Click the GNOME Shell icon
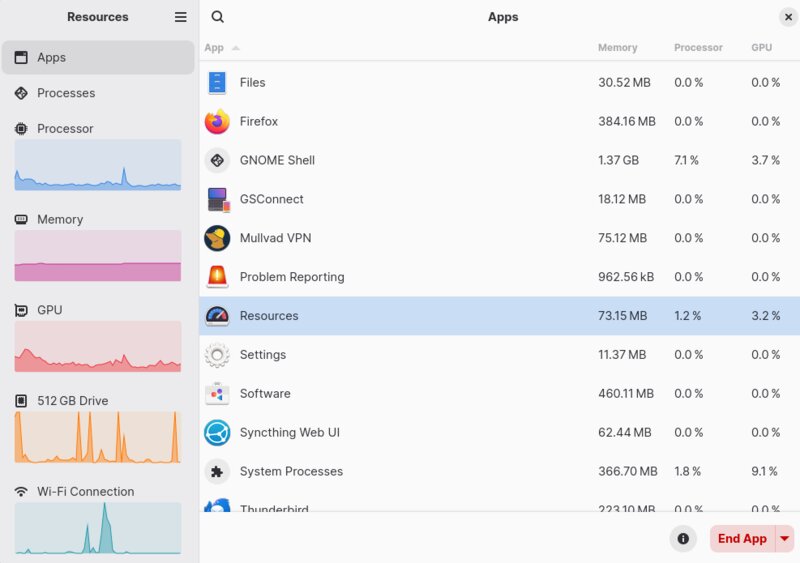 [x=217, y=160]
